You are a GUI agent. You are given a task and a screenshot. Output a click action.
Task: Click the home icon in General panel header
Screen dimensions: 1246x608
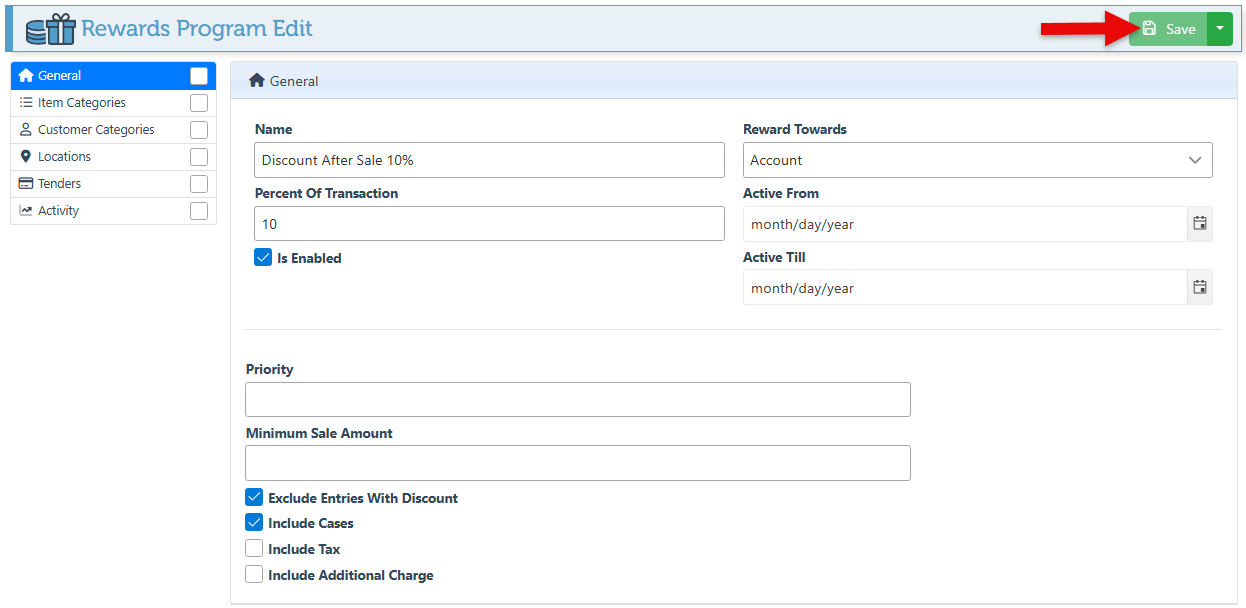click(x=257, y=81)
